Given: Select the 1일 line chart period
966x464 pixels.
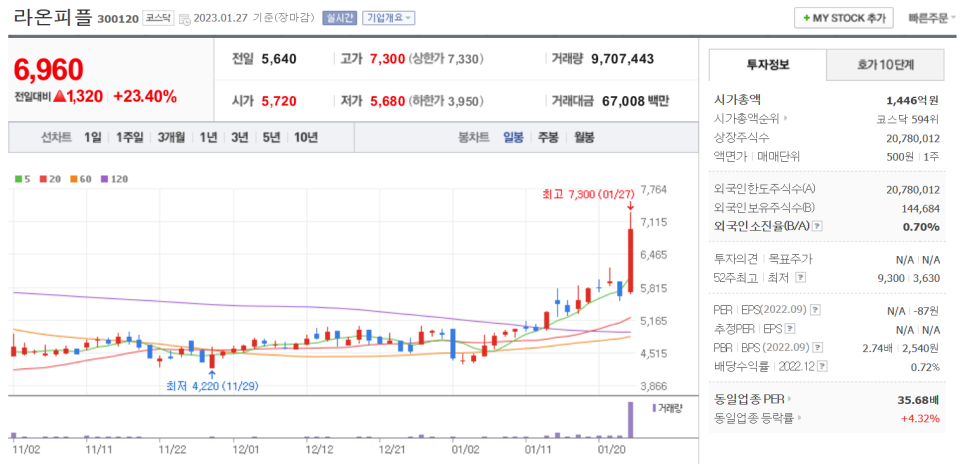Looking at the screenshot, I should [x=92, y=137].
